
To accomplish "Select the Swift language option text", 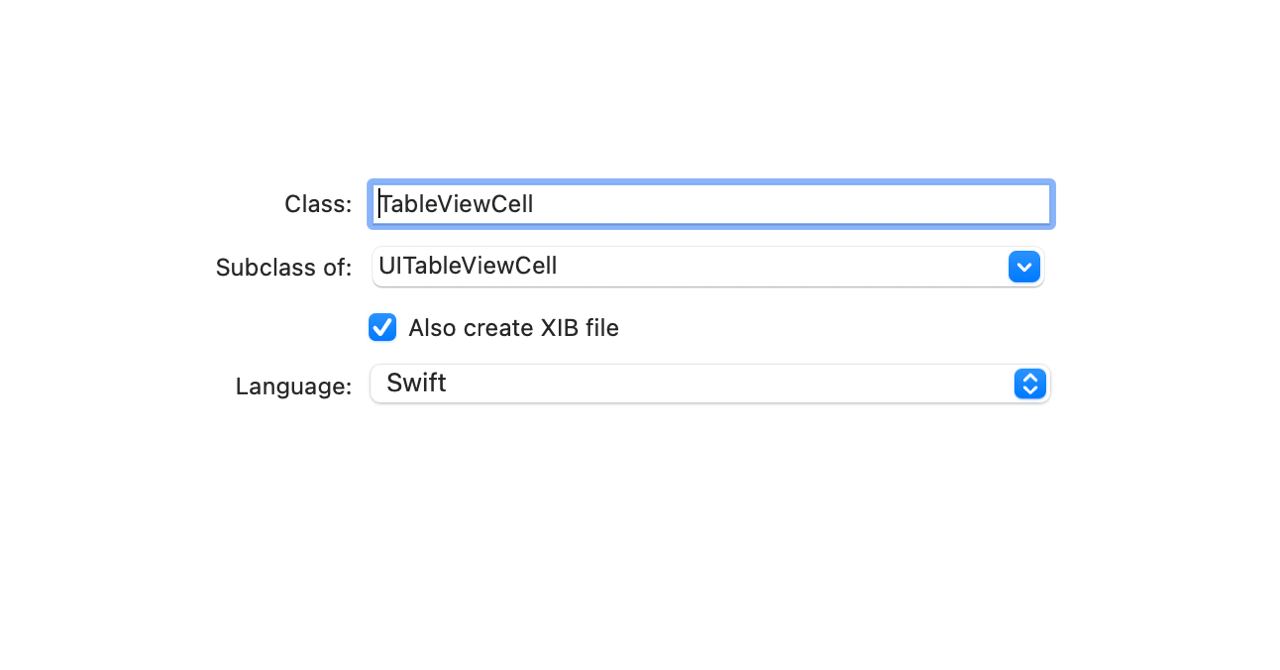I will pos(416,383).
